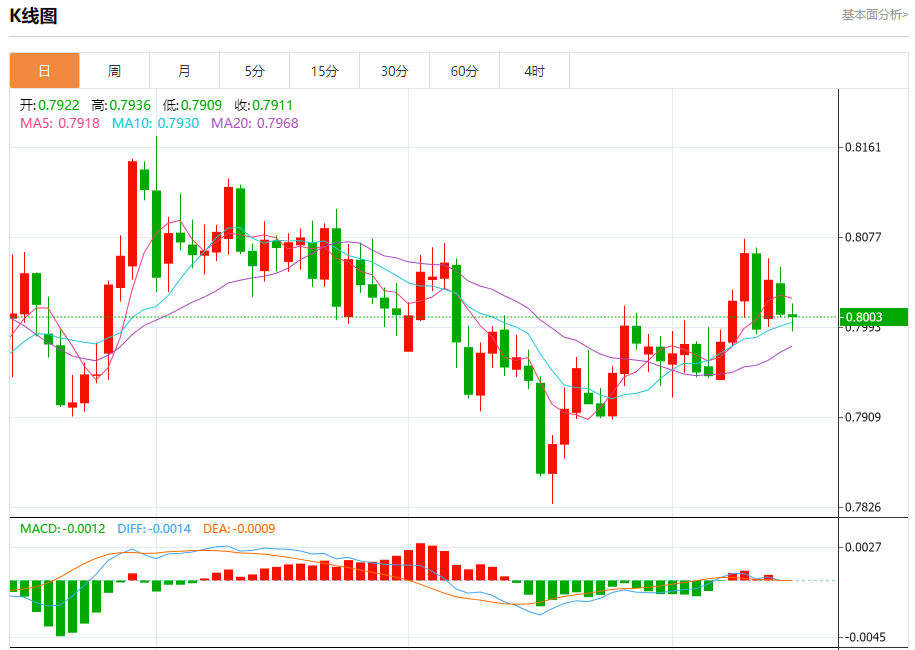915x650 pixels.
Task: Click the DIFF value label
Action: 153,528
